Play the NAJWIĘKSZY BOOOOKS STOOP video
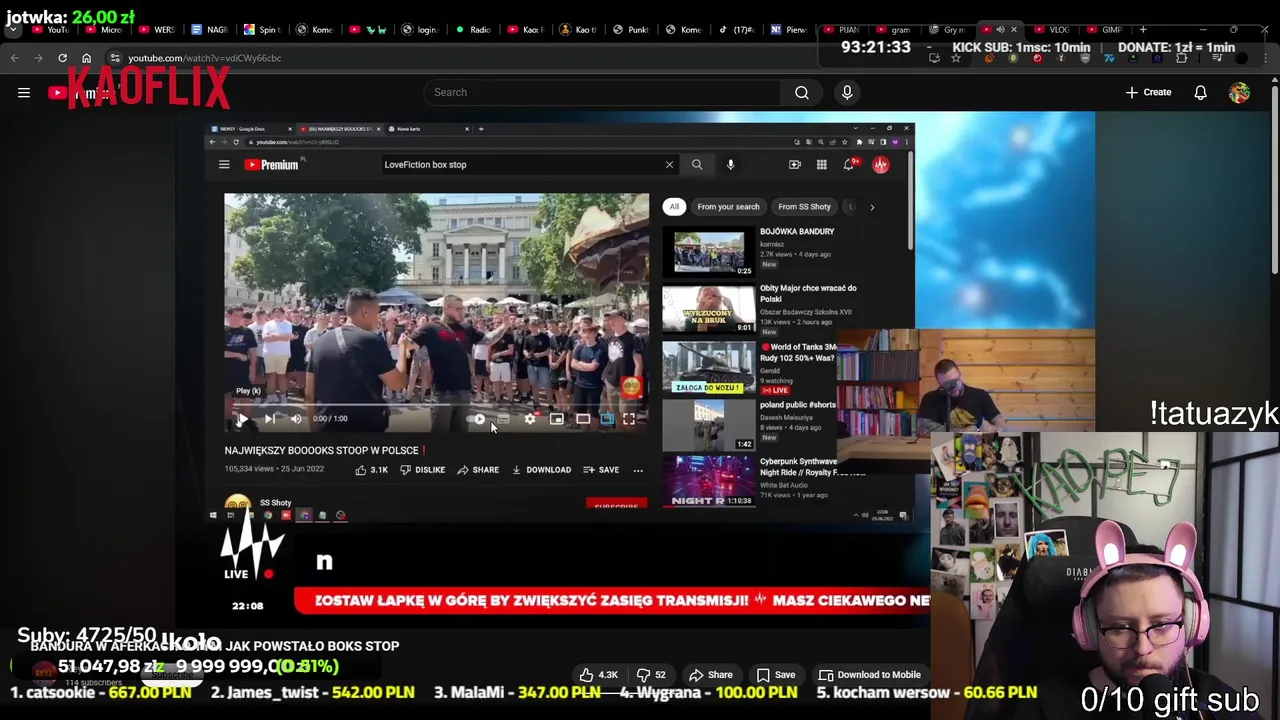Viewport: 1280px width, 720px height. [x=241, y=419]
